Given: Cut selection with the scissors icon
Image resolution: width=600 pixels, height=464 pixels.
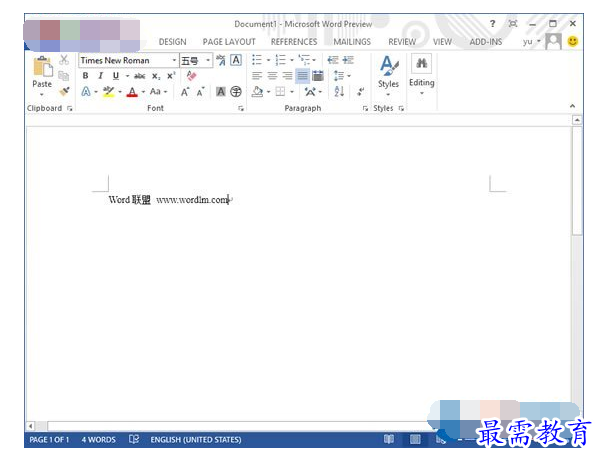Looking at the screenshot, I should 64,60.
